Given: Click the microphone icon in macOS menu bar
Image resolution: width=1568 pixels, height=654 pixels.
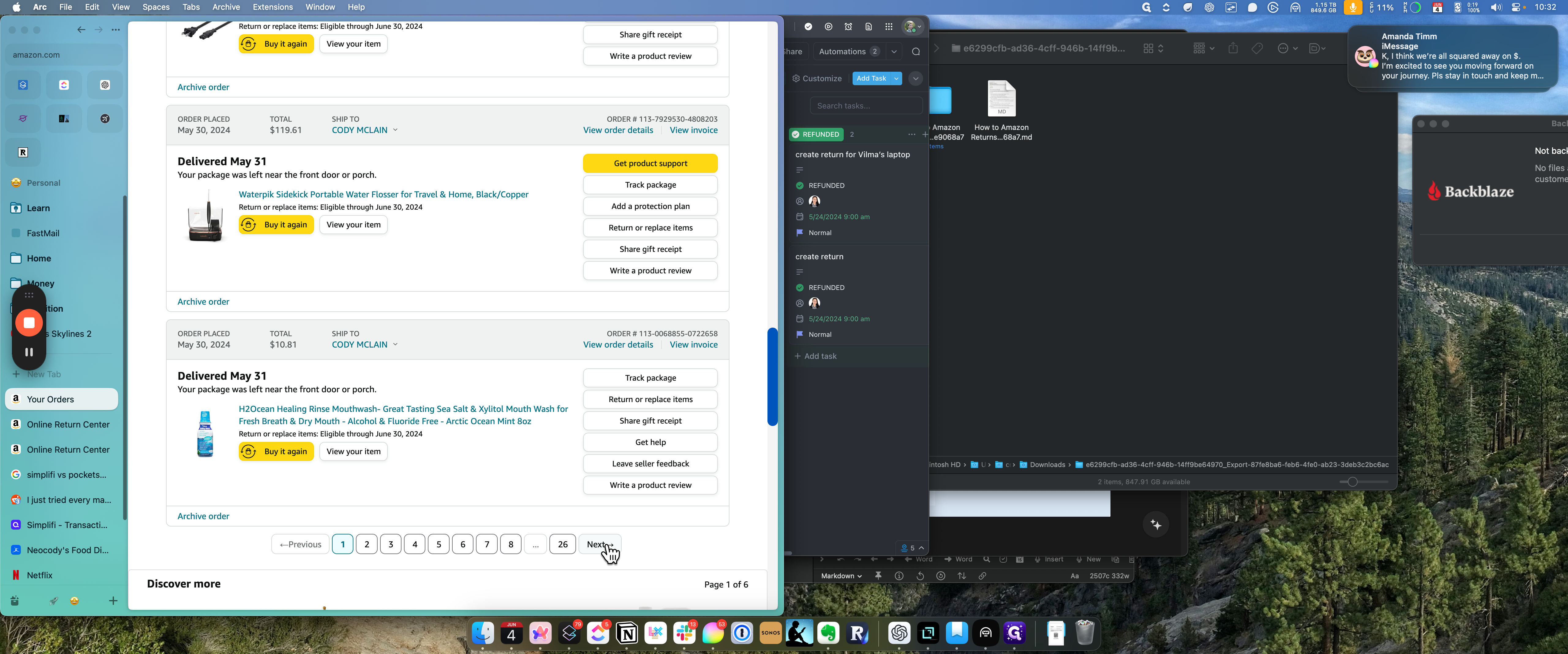Looking at the screenshot, I should (x=1352, y=7).
